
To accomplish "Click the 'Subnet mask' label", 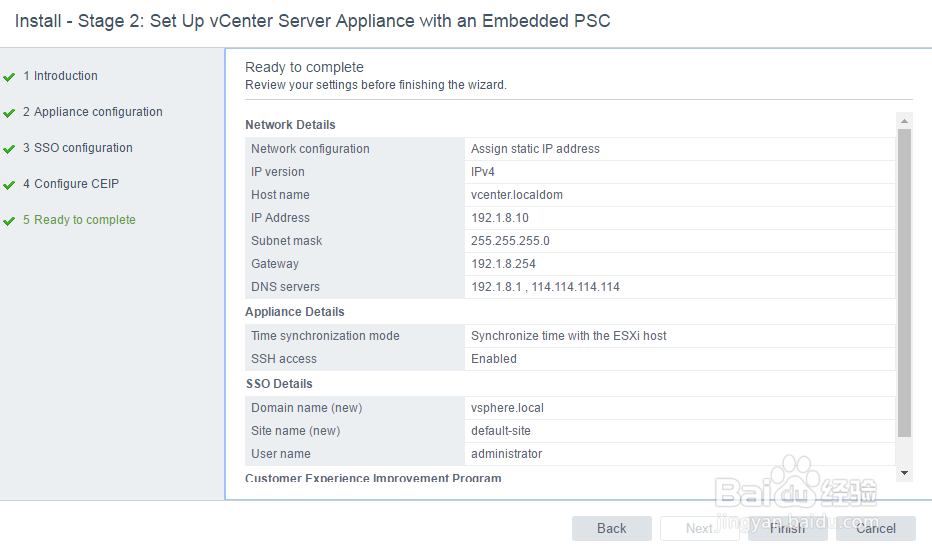I will tap(286, 241).
